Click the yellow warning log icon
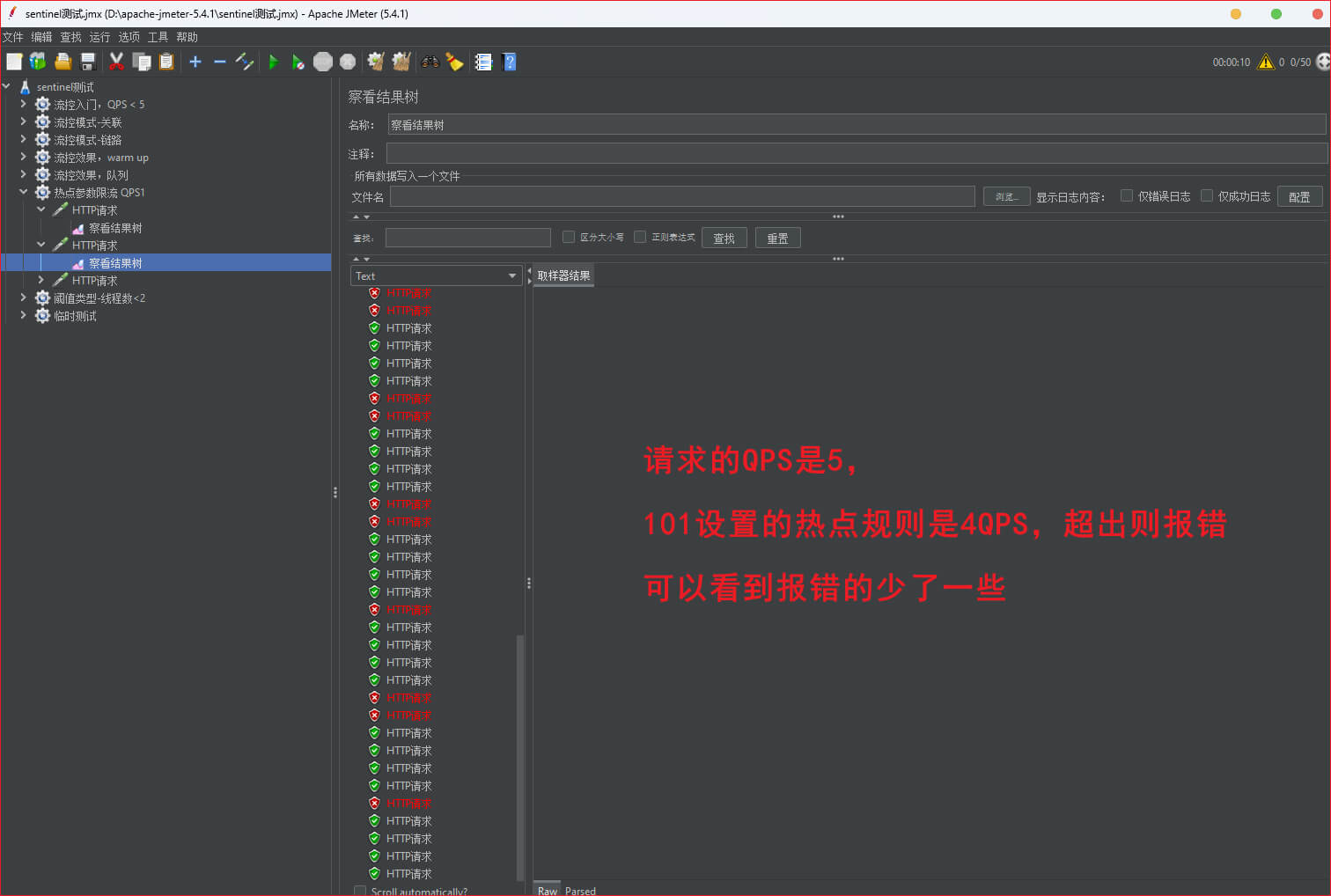Image resolution: width=1331 pixels, height=896 pixels. (1266, 62)
